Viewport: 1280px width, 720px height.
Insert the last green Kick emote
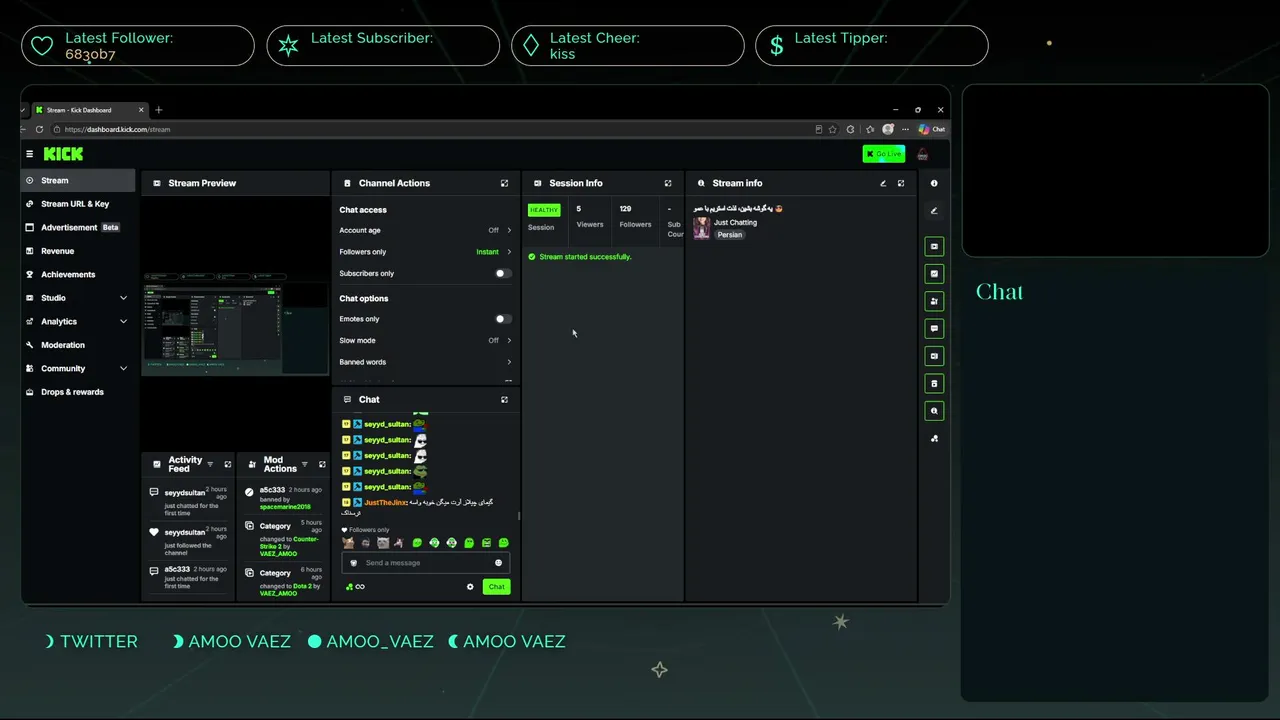[503, 543]
